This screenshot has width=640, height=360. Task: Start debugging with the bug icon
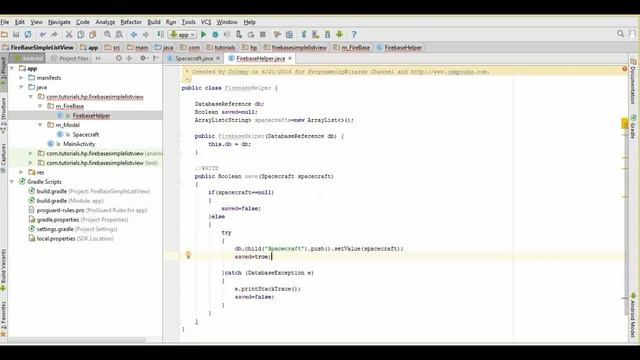point(216,35)
